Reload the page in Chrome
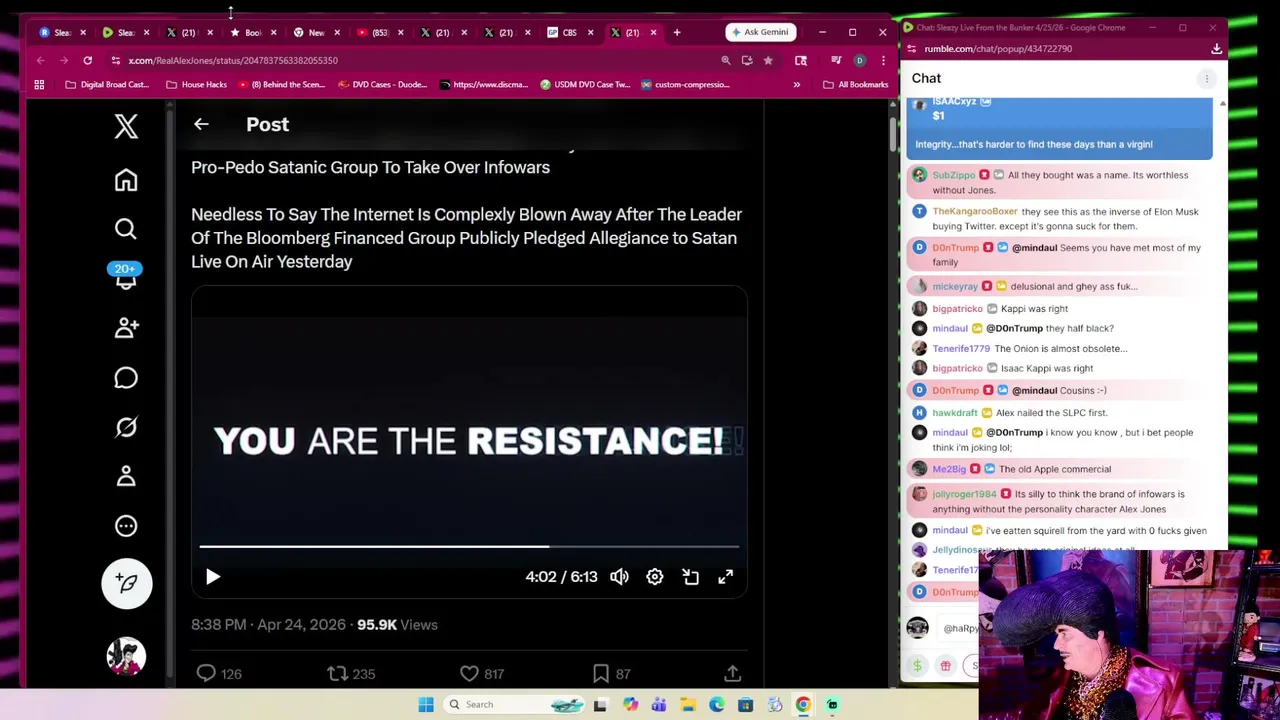 tap(88, 60)
